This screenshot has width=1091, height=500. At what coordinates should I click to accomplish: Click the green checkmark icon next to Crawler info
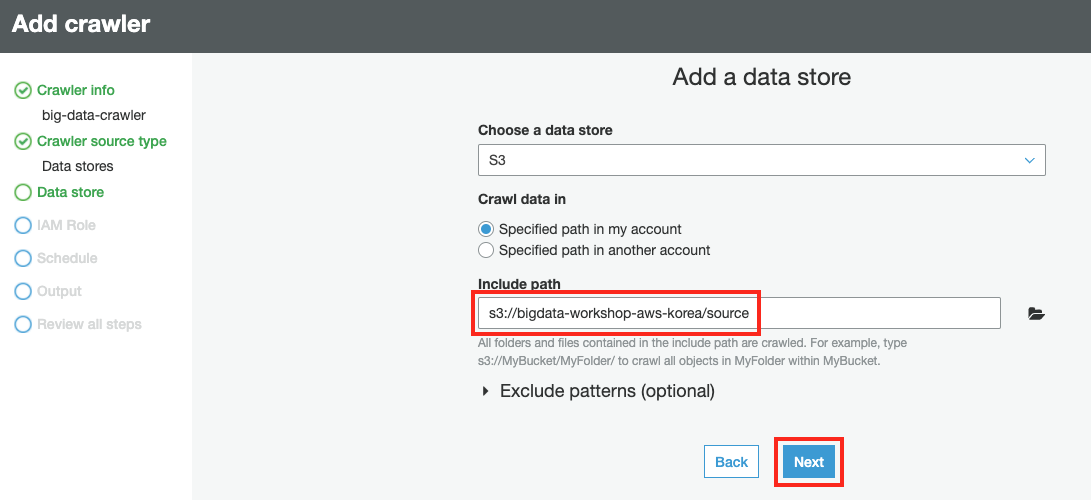pos(22,91)
